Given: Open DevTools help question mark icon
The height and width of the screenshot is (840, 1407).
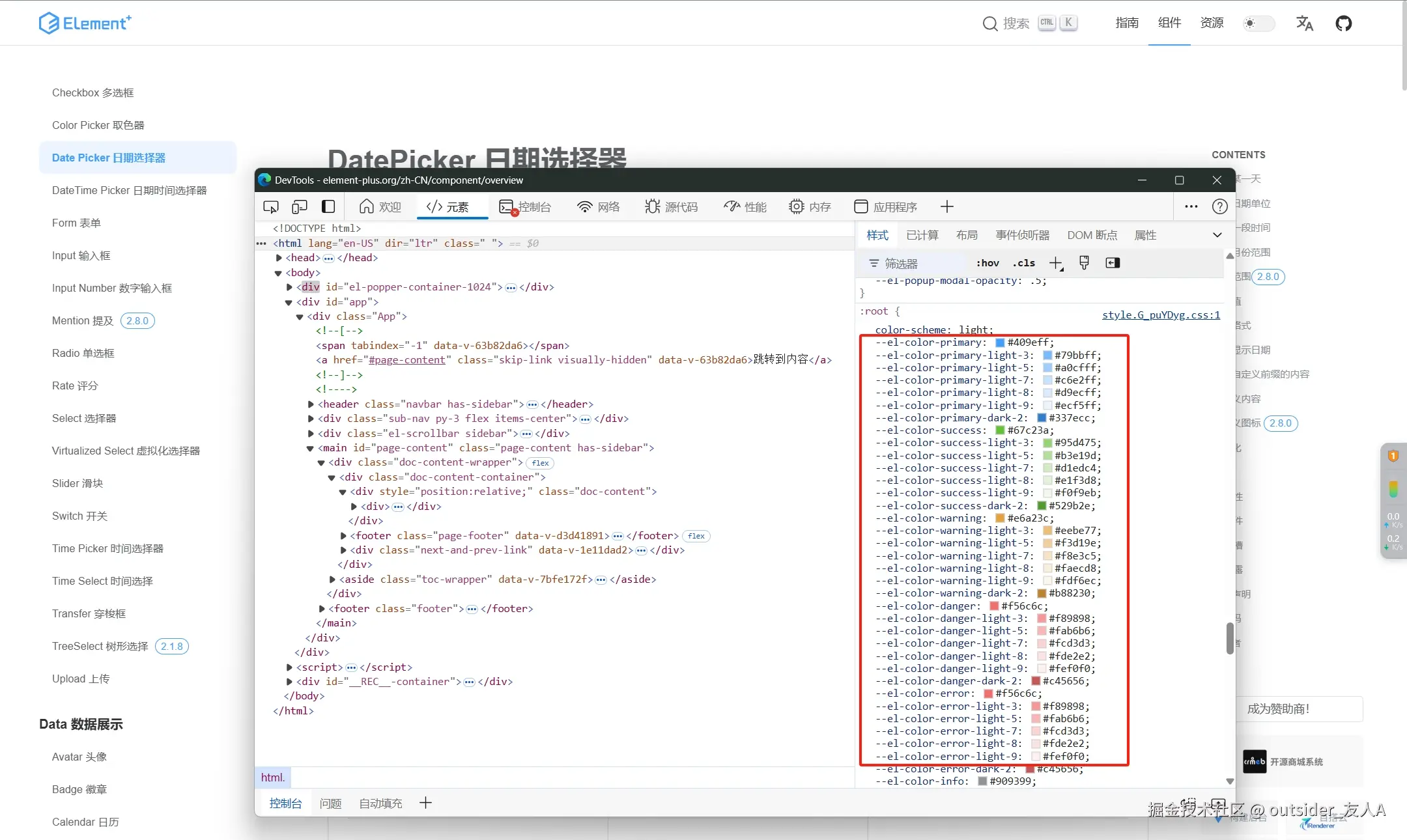Looking at the screenshot, I should pyautogui.click(x=1219, y=207).
